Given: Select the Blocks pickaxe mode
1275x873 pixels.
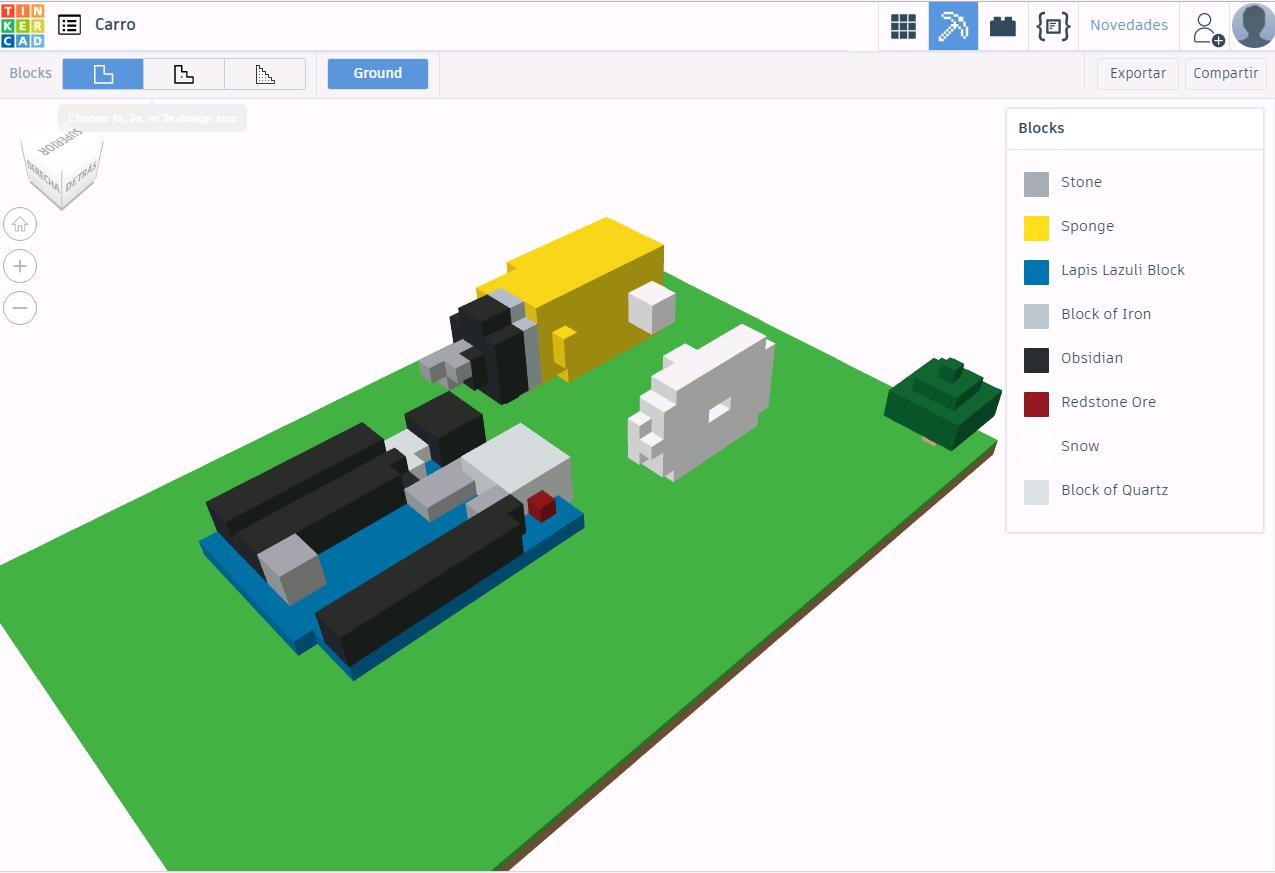Looking at the screenshot, I should point(953,26).
